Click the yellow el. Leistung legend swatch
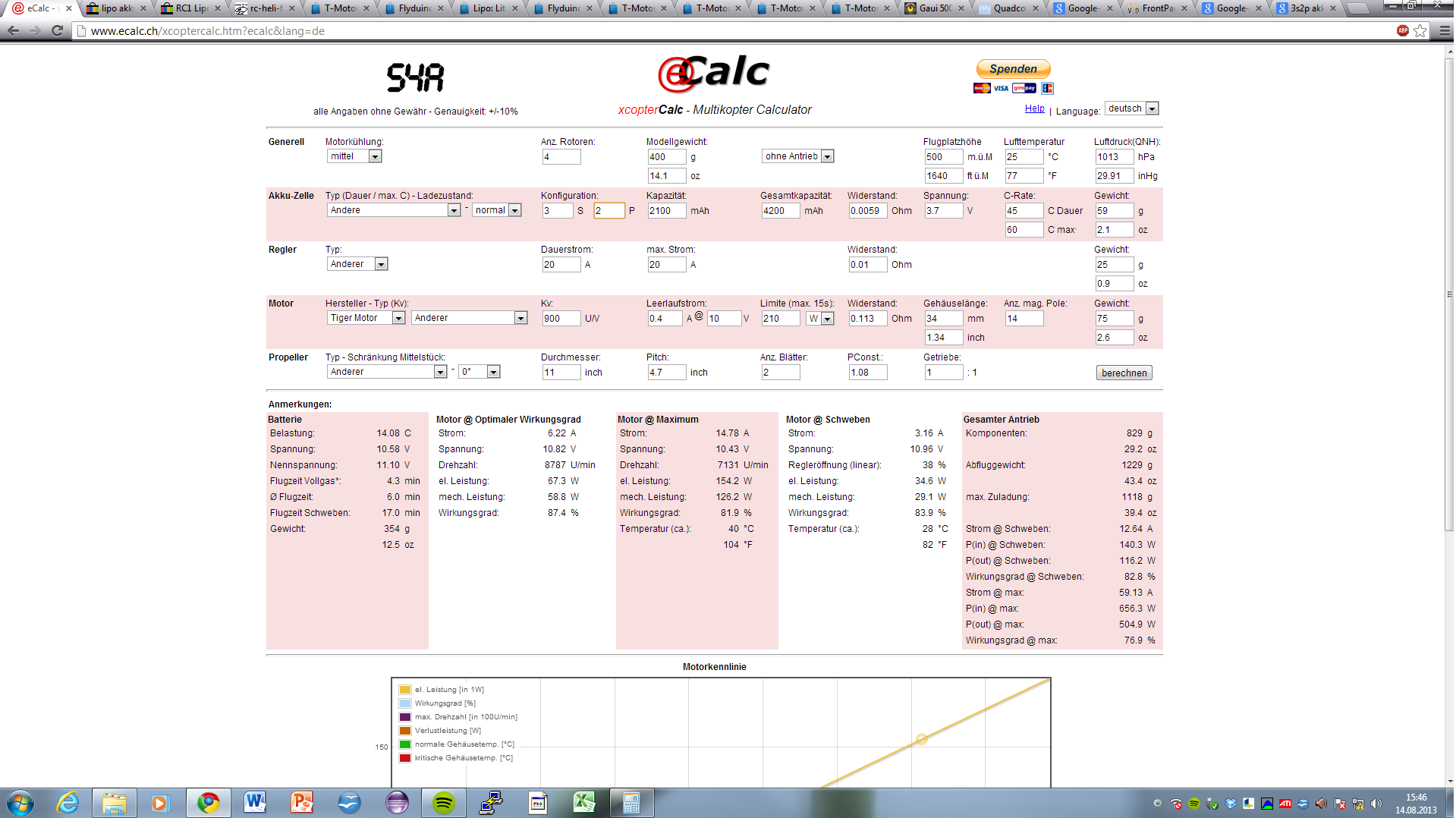 point(405,690)
